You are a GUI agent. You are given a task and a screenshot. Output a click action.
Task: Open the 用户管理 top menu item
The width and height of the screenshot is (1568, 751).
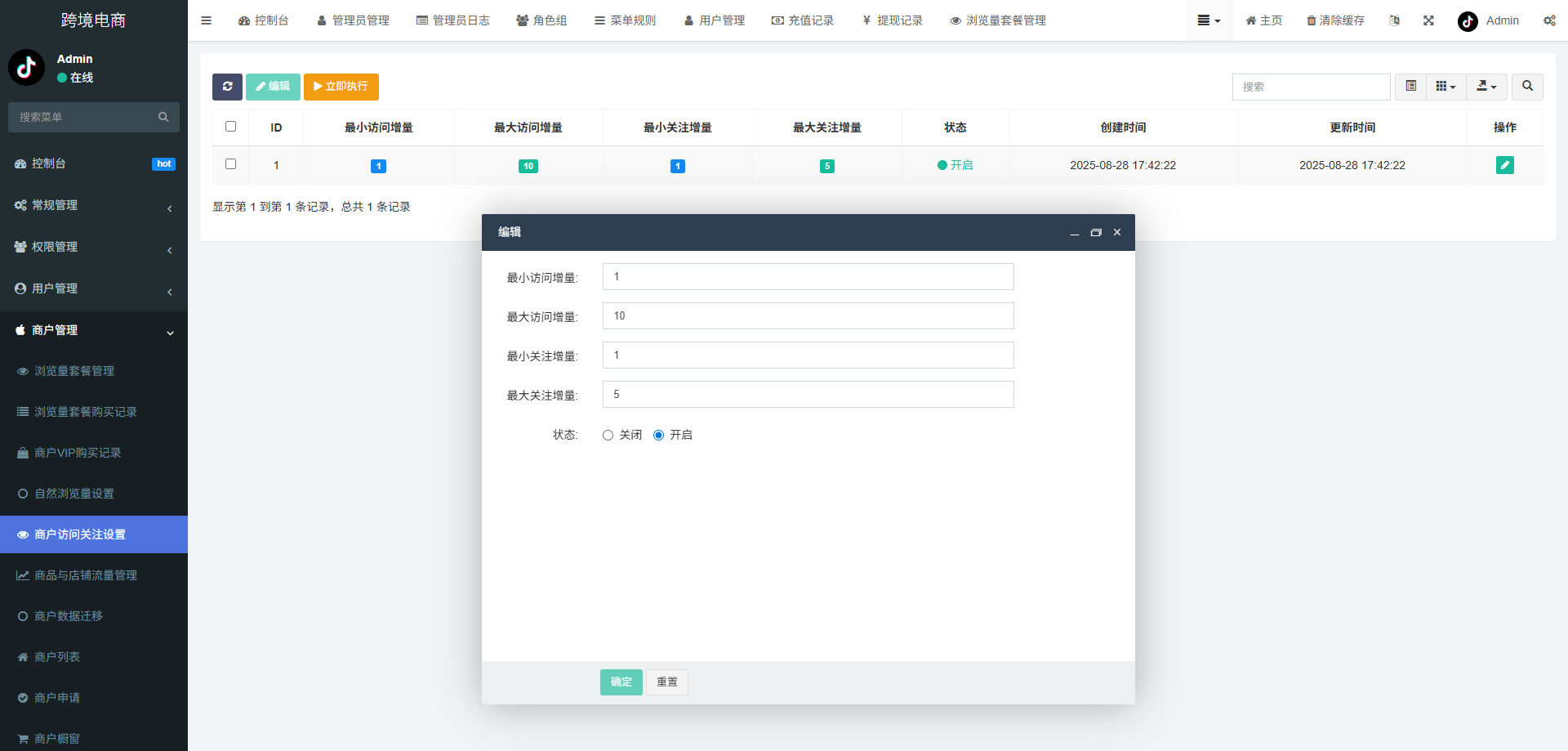pos(715,20)
